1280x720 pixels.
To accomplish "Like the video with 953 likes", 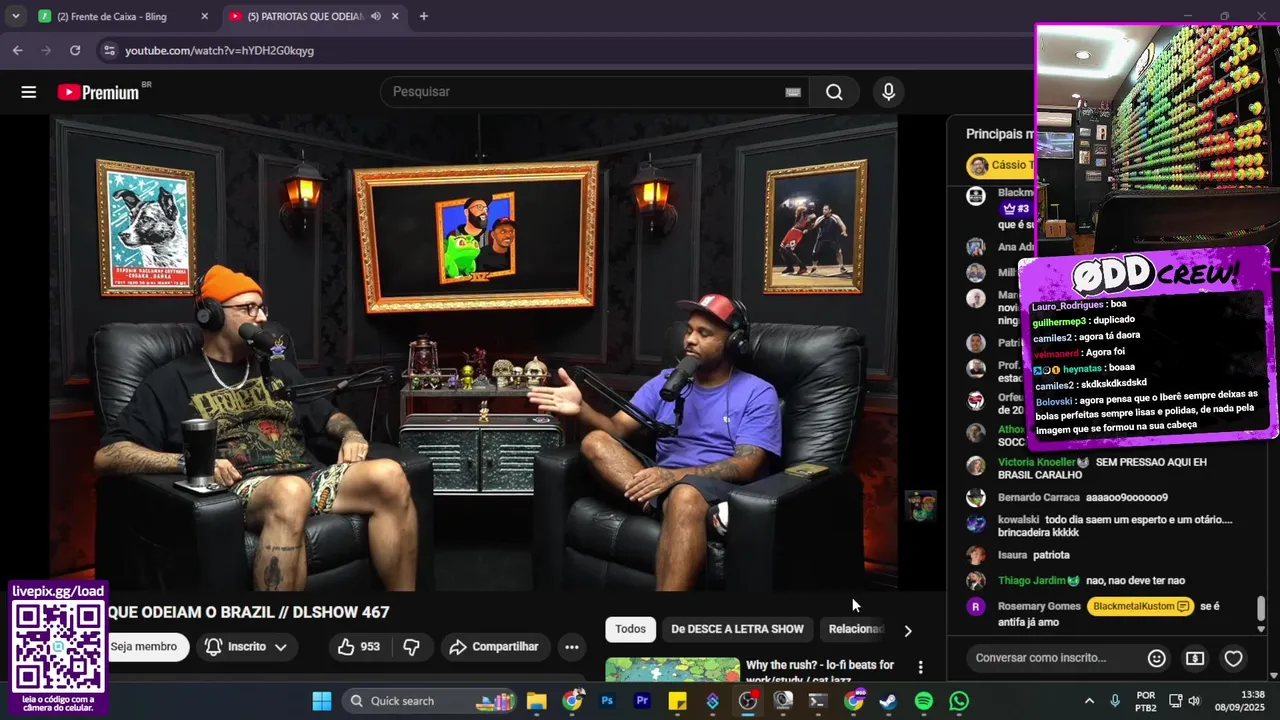I will click(x=359, y=647).
